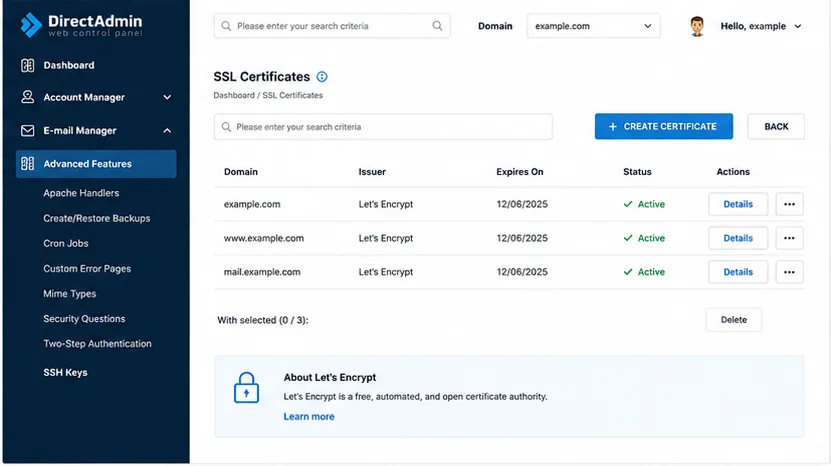The height and width of the screenshot is (466, 831).
Task: Click the example.com domain cell
Action: [252, 204]
